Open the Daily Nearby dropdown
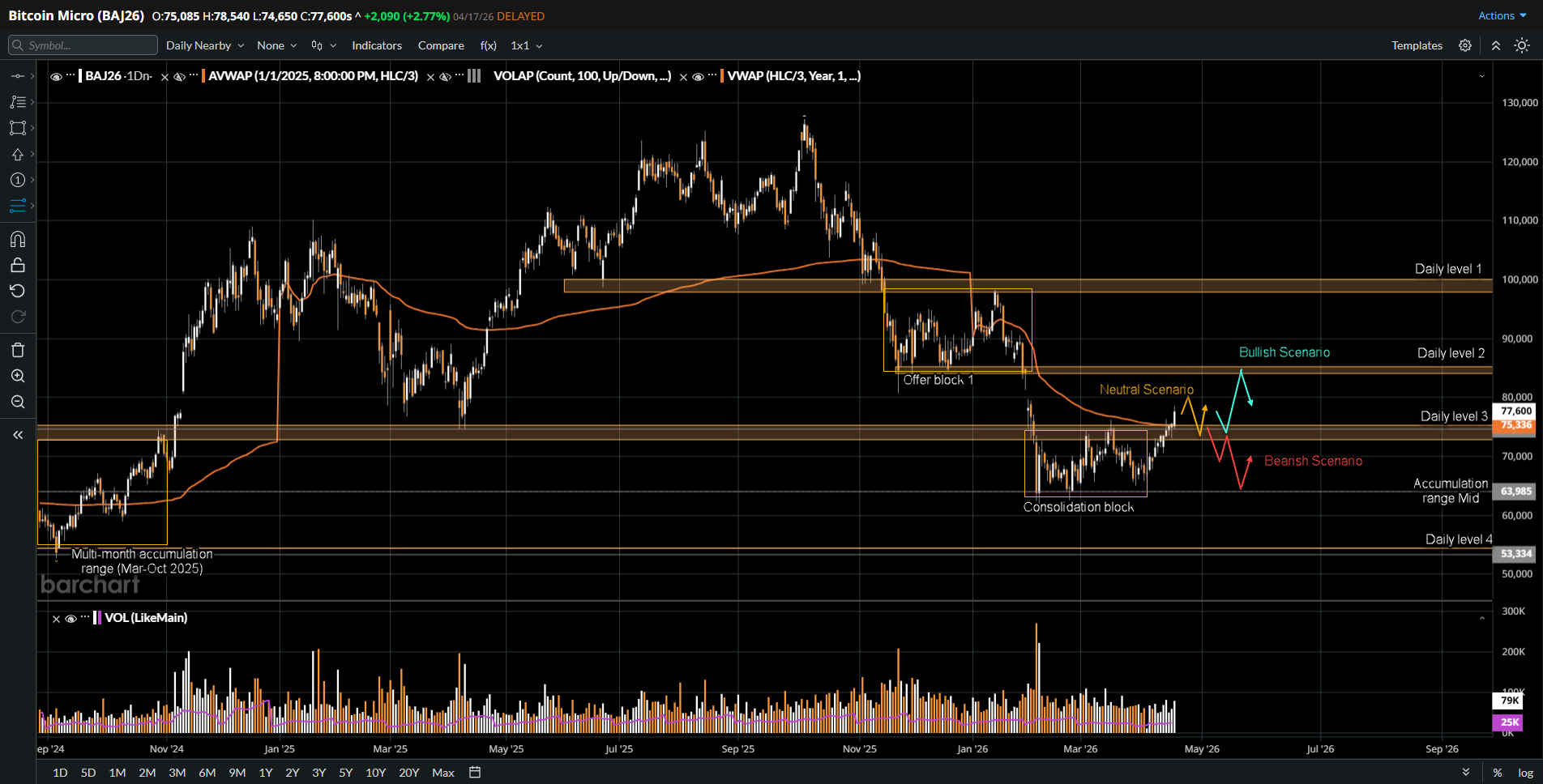 [205, 45]
